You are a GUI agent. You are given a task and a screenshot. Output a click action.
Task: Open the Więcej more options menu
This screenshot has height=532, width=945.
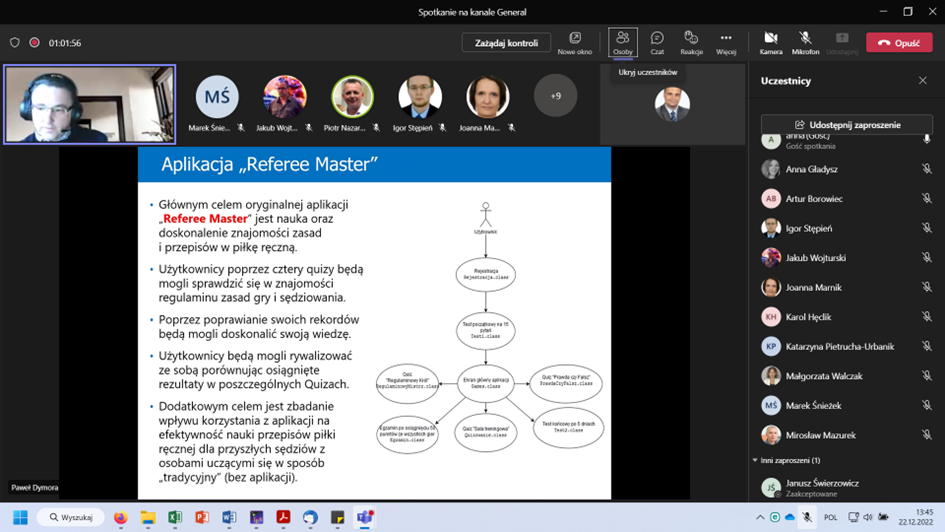(x=726, y=42)
